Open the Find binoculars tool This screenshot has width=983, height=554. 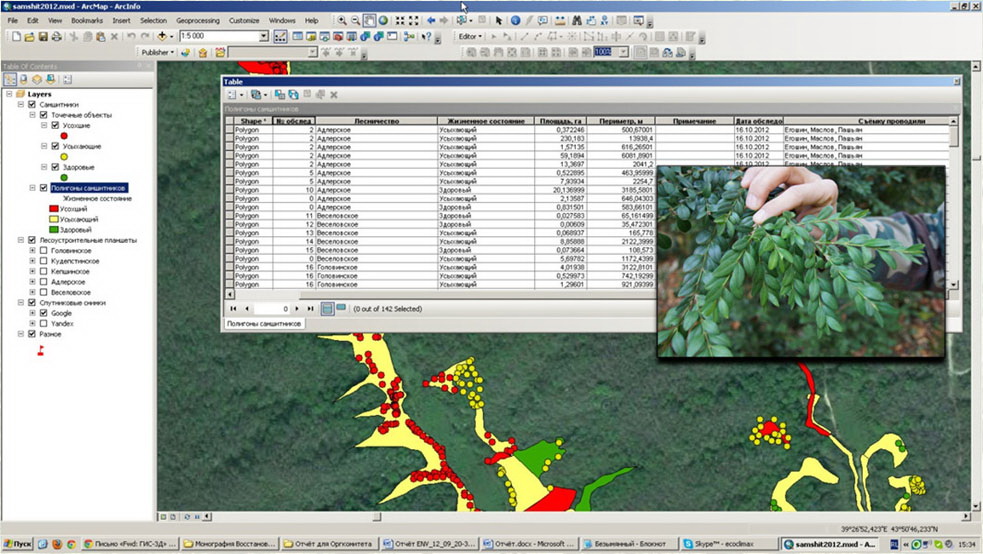[x=576, y=21]
